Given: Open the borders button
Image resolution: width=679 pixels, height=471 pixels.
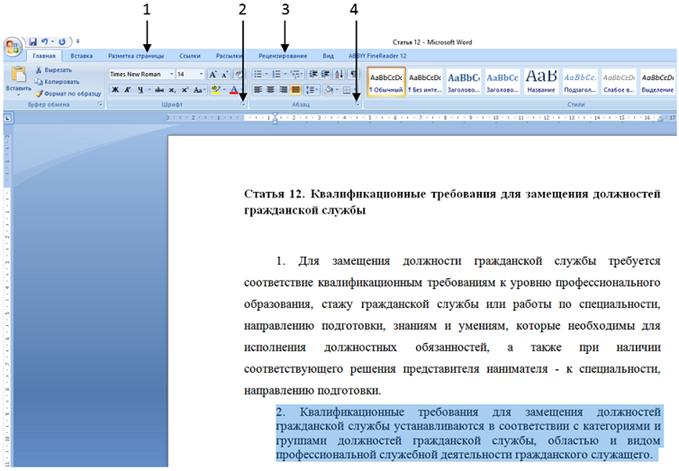Looking at the screenshot, I should (346, 90).
